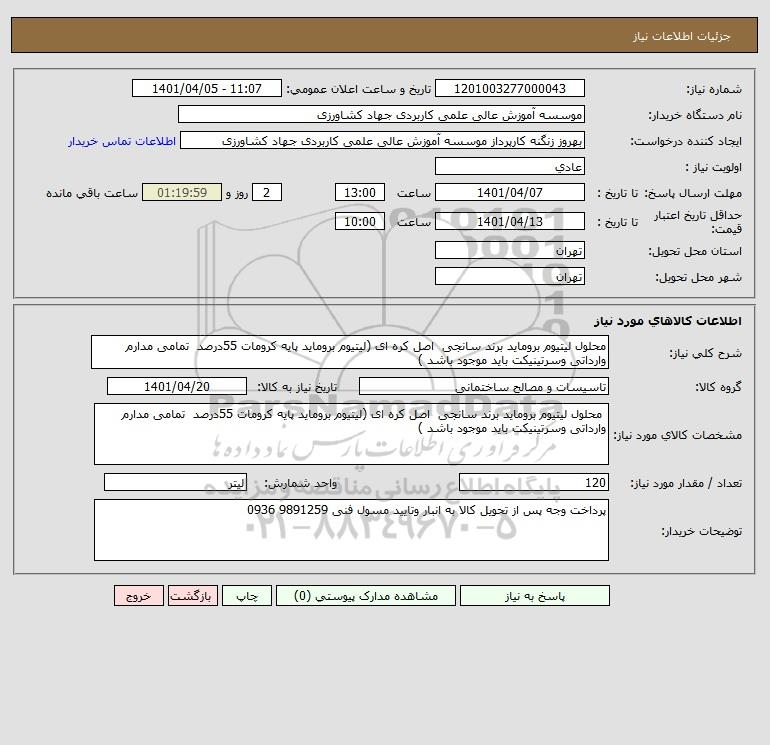This screenshot has height=745, width=770.
Task: Click the تاریخ و ساعت اعلان عمومی label
Action: [x=358, y=89]
